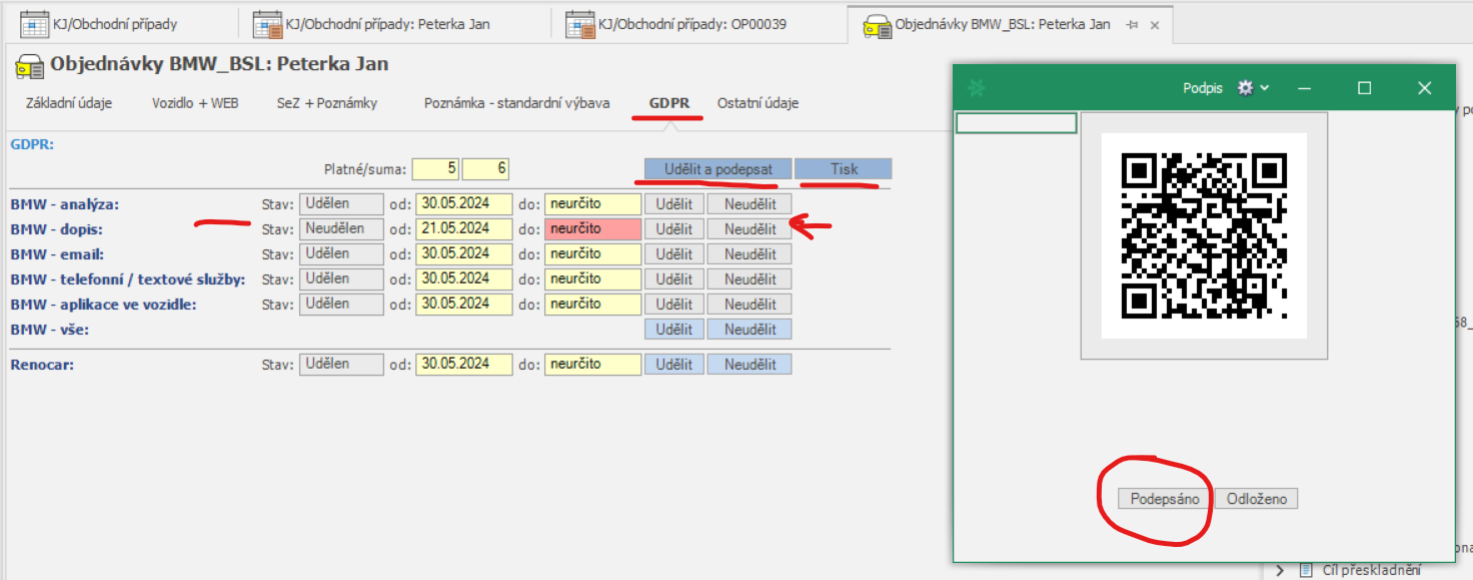Click the Odloženo button
The height and width of the screenshot is (580, 1473).
pyautogui.click(x=1257, y=498)
